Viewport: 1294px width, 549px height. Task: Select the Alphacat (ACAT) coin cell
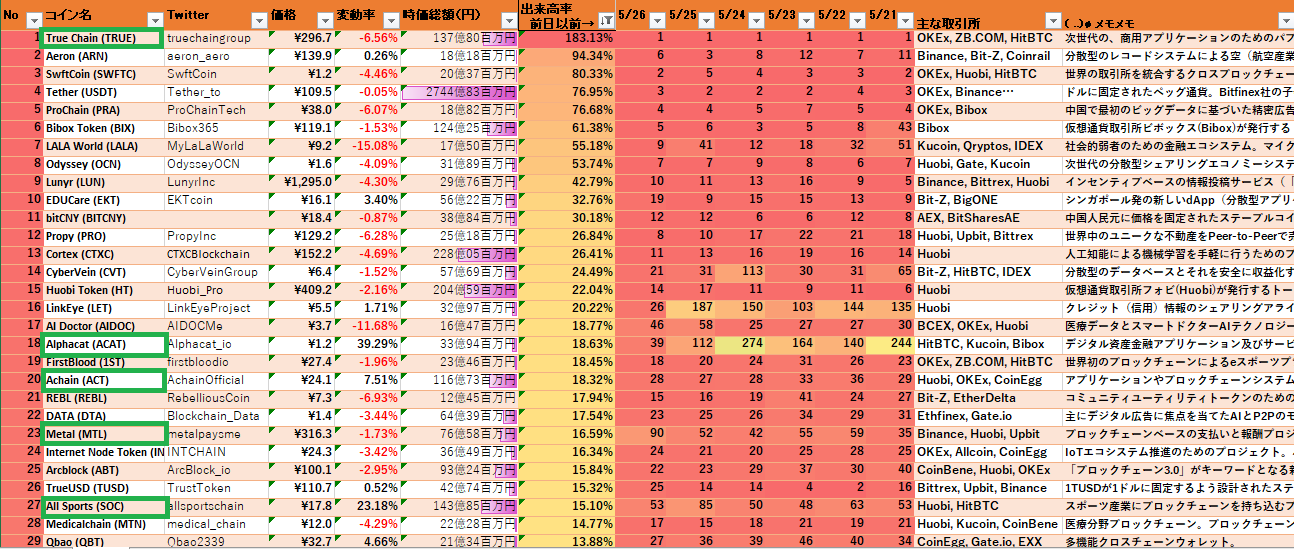(x=102, y=345)
